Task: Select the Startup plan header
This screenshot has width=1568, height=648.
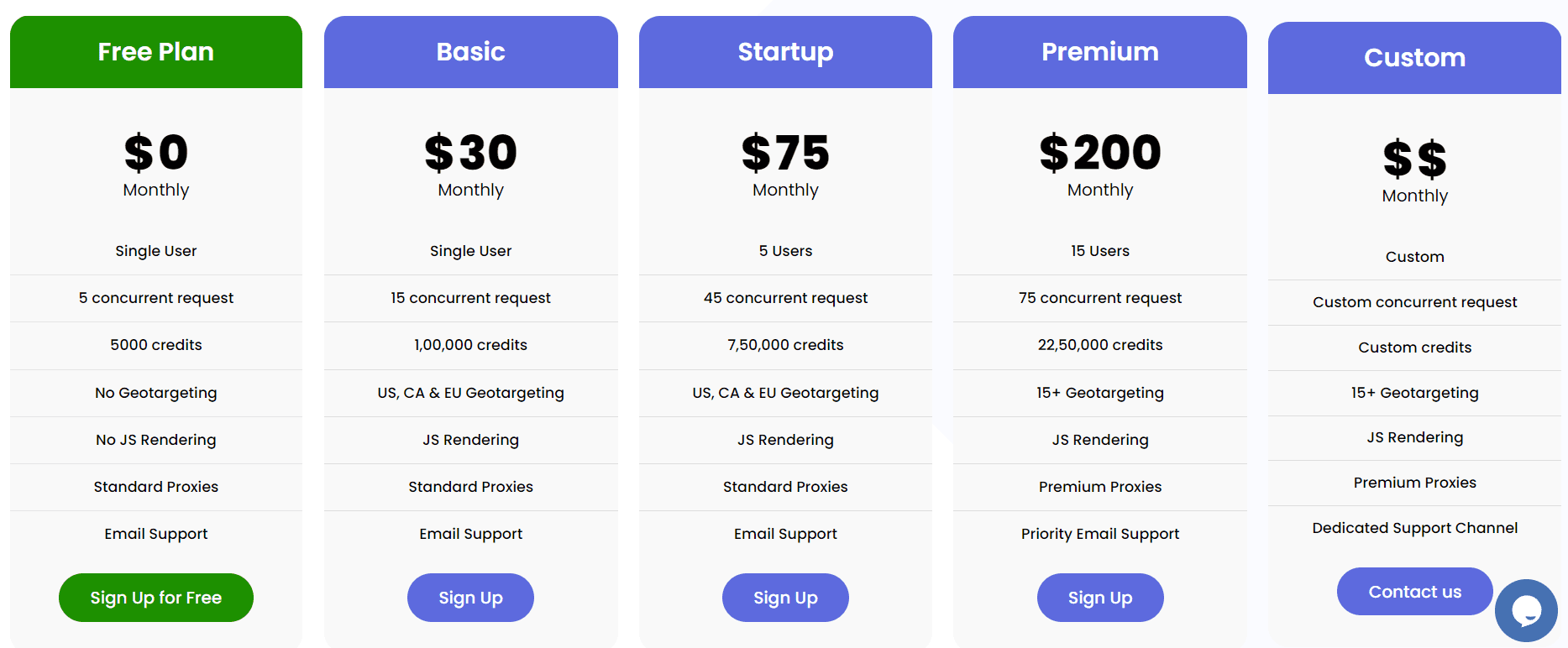Action: [x=785, y=51]
